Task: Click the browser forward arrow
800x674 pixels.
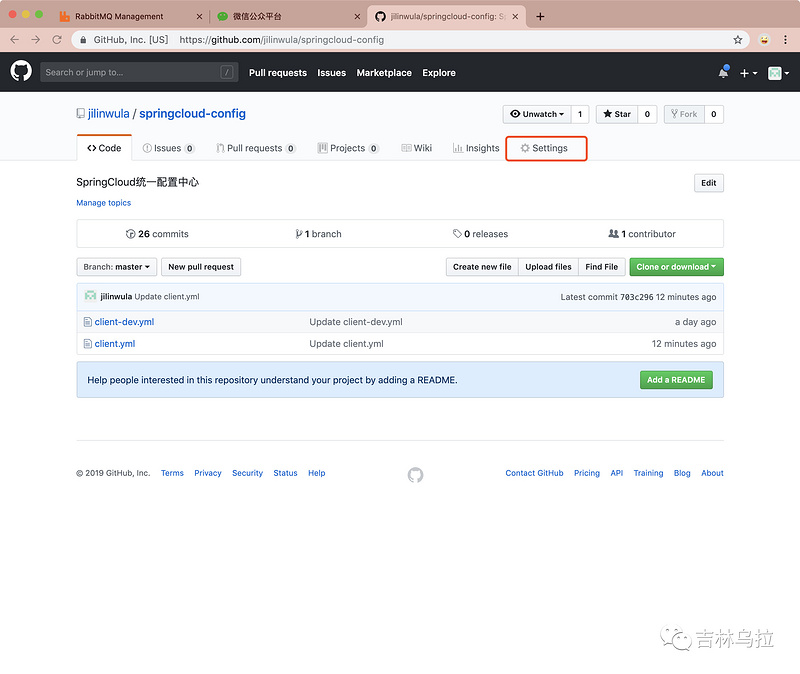Action: (35, 40)
